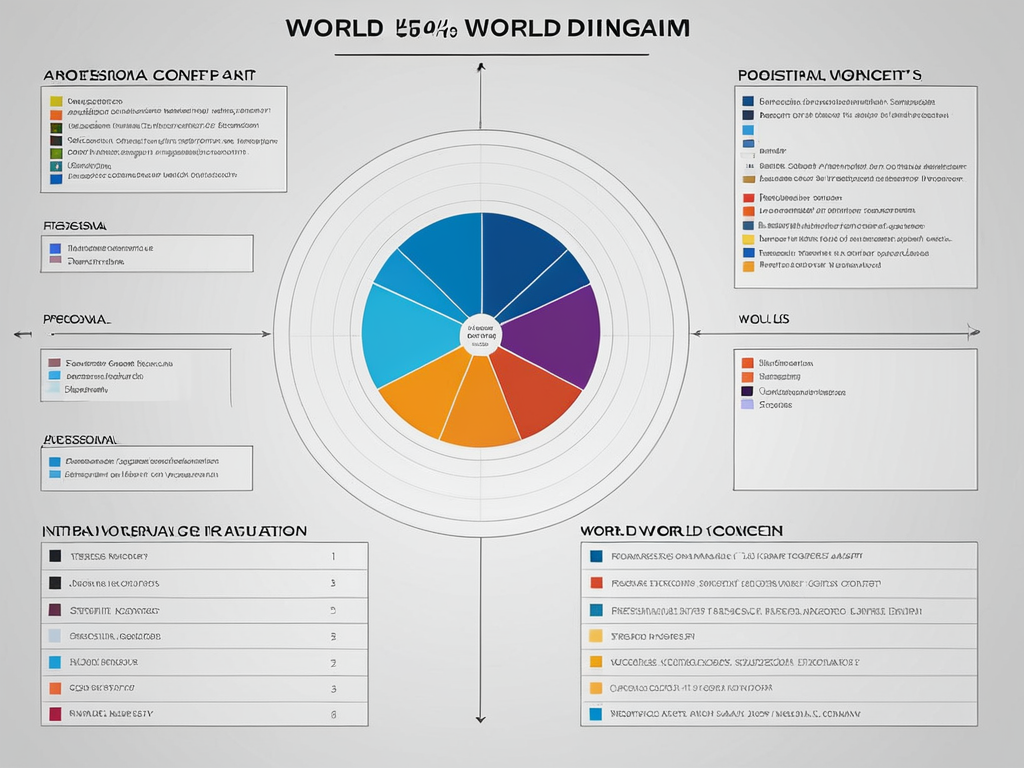Select the black swatch in table row 1
This screenshot has height=768, width=1024.
point(55,556)
